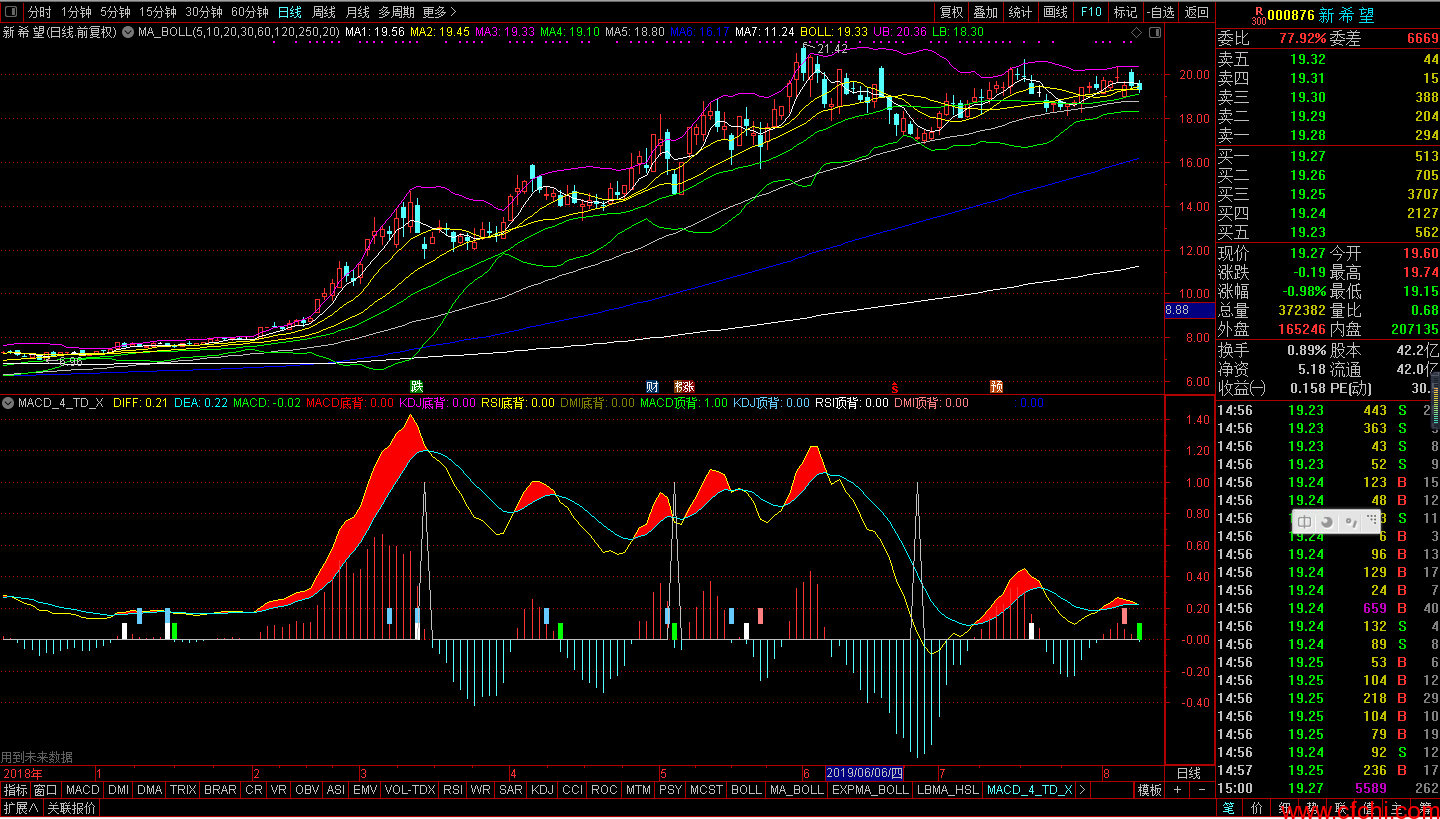Zoom in with the plus button
The width and height of the screenshot is (1440, 819).
(1177, 790)
